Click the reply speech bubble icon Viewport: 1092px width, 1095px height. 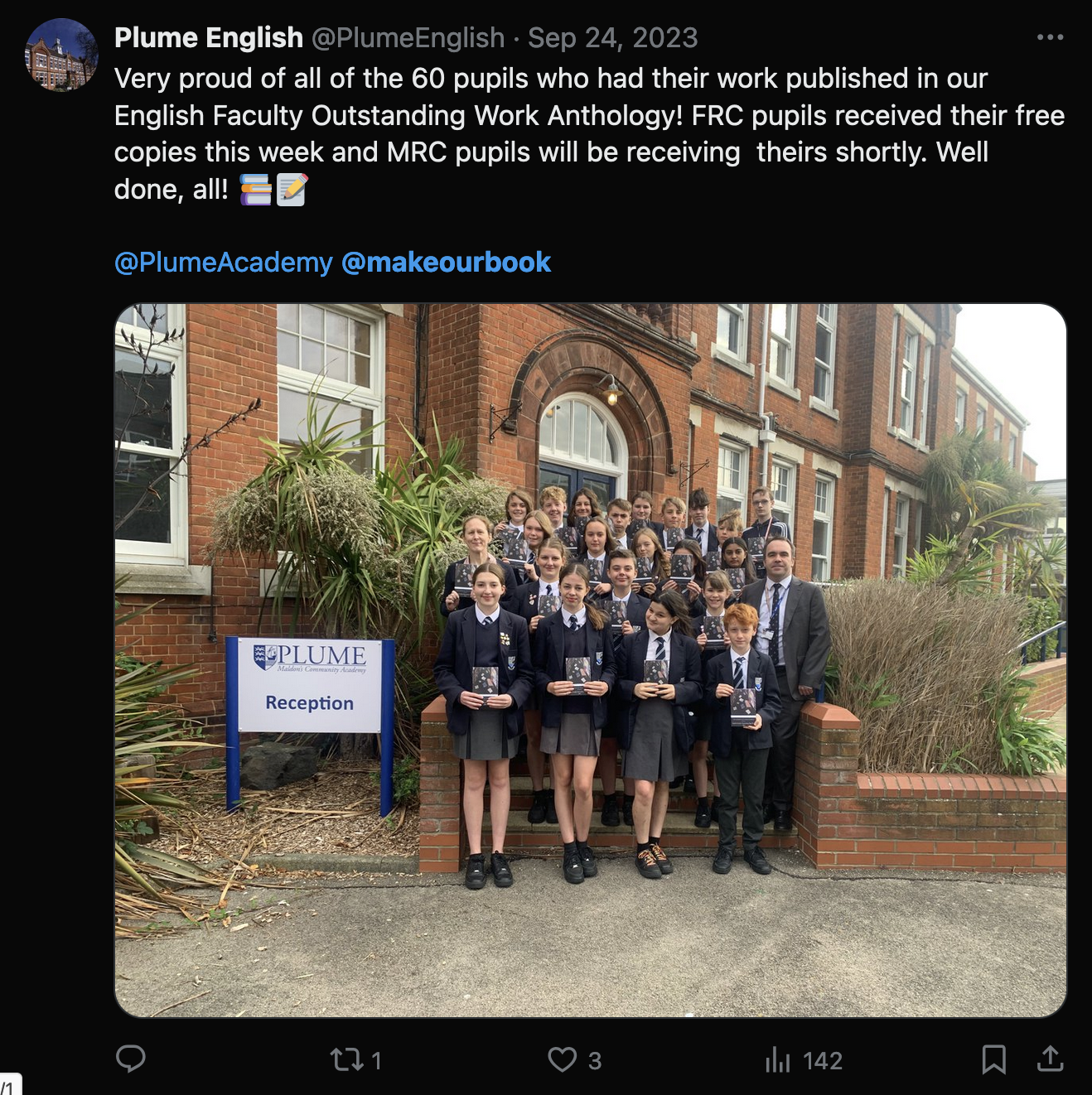tap(130, 1059)
